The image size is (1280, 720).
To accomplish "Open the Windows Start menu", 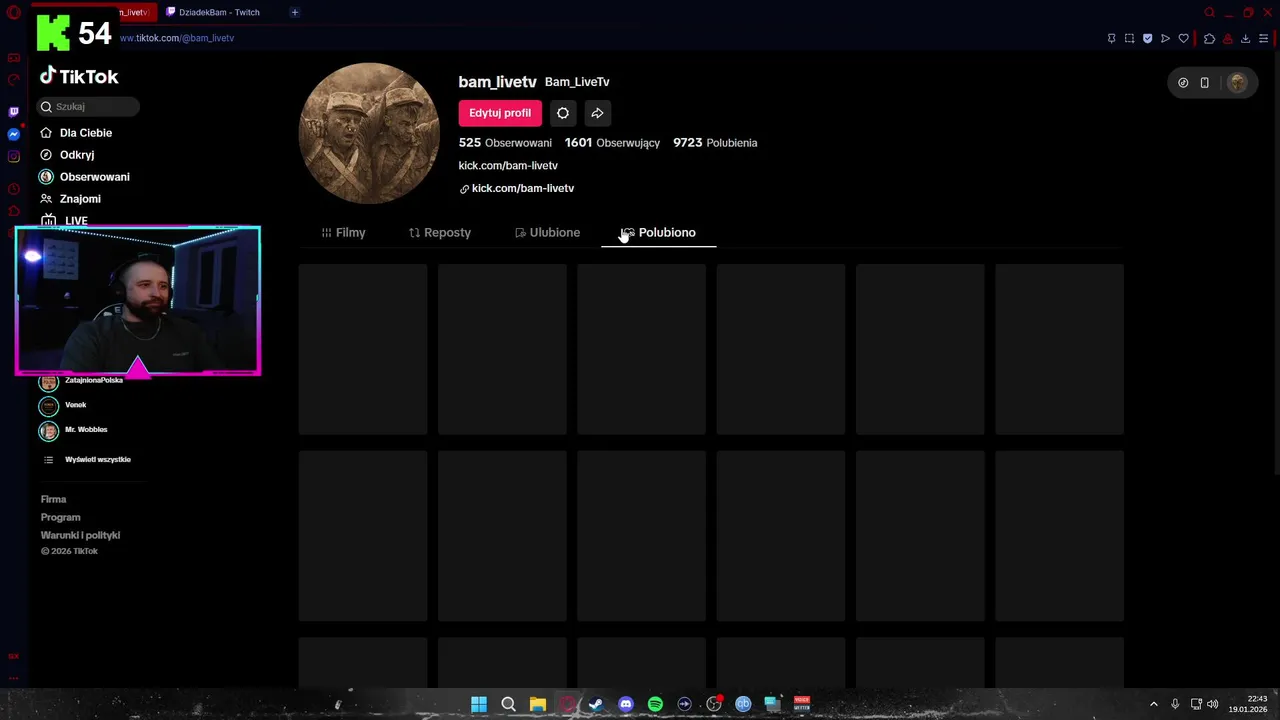I will click(479, 704).
